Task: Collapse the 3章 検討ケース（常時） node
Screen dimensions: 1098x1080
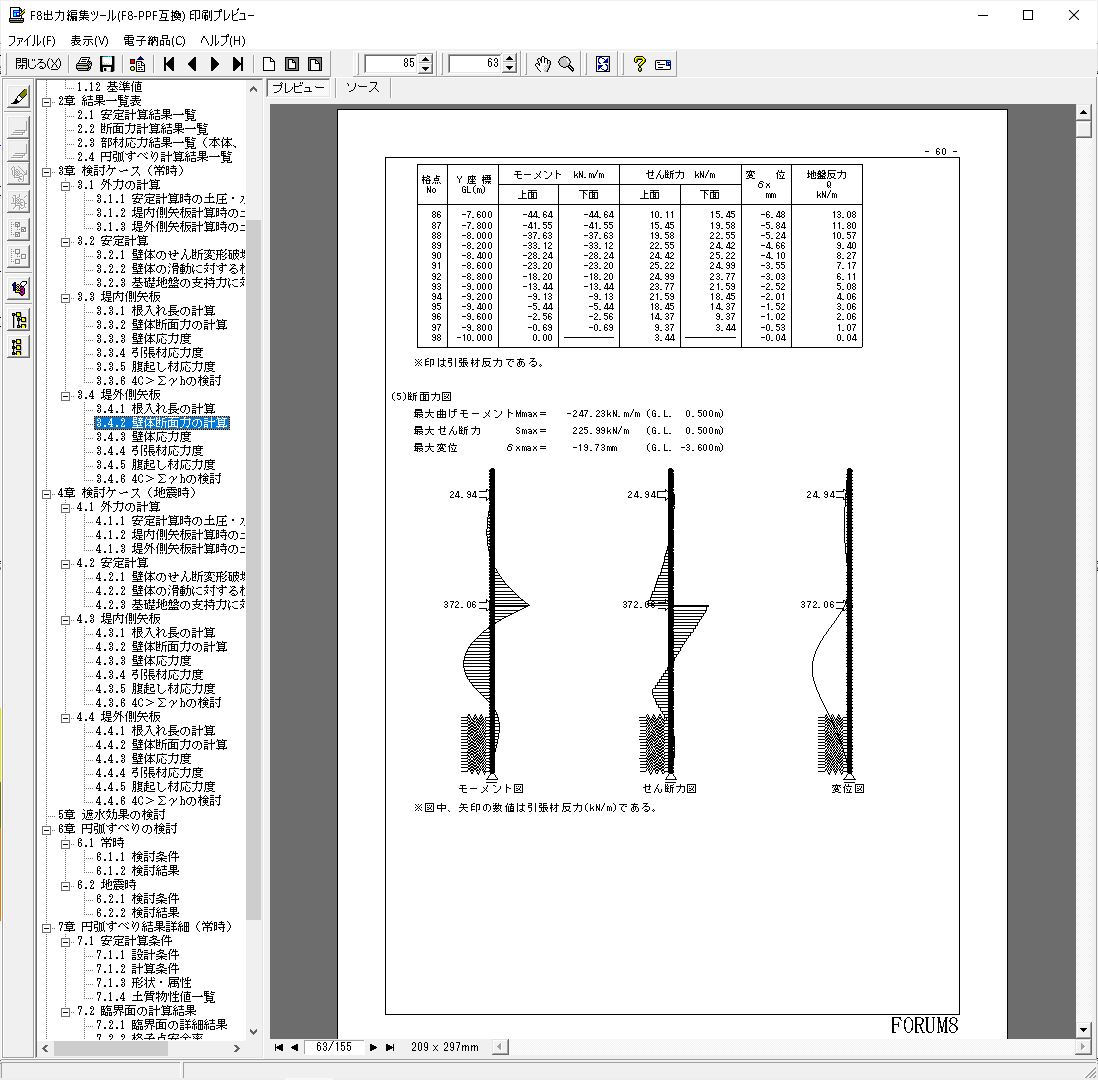Action: pos(47,172)
